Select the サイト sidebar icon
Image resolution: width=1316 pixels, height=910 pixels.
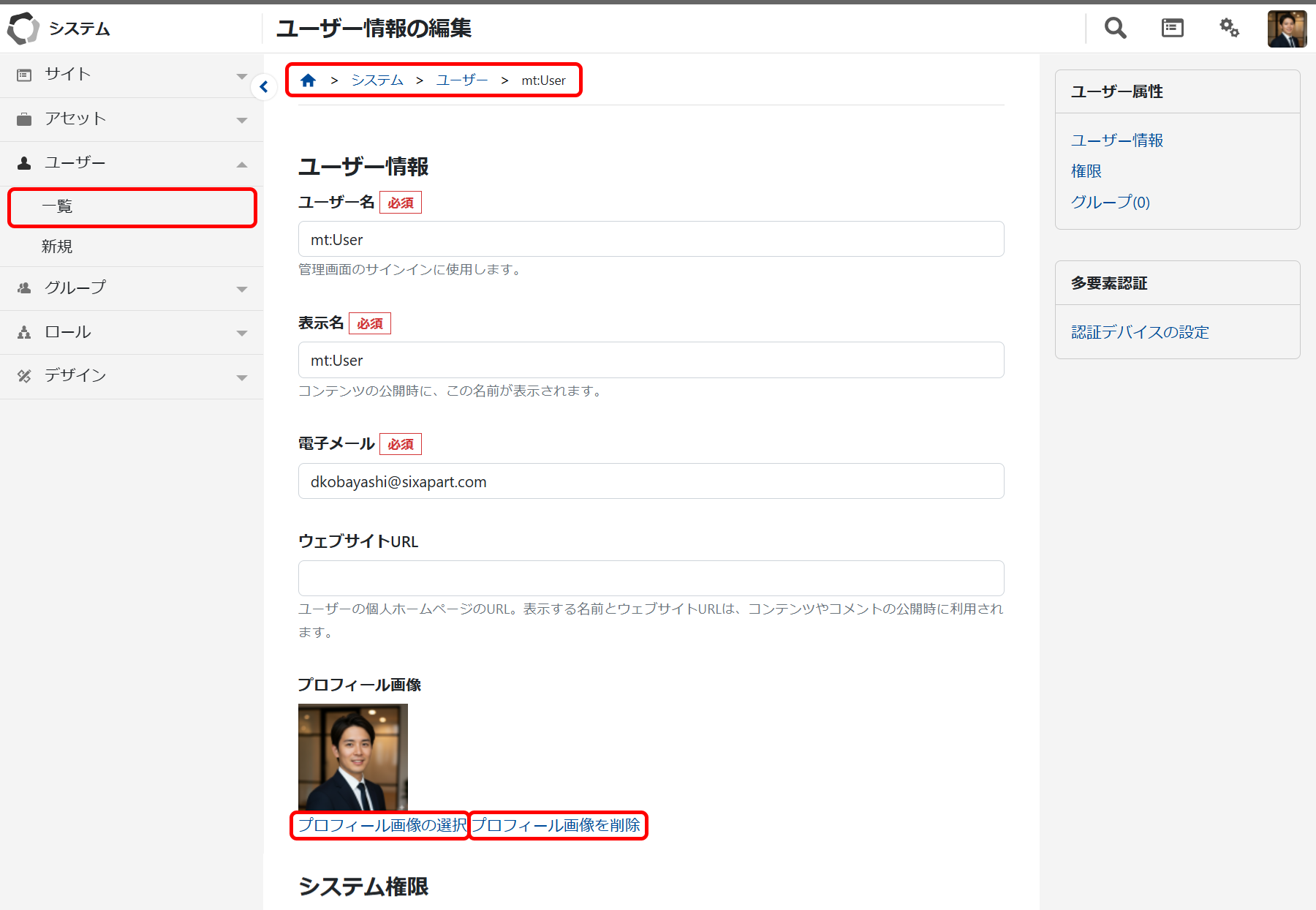point(24,74)
